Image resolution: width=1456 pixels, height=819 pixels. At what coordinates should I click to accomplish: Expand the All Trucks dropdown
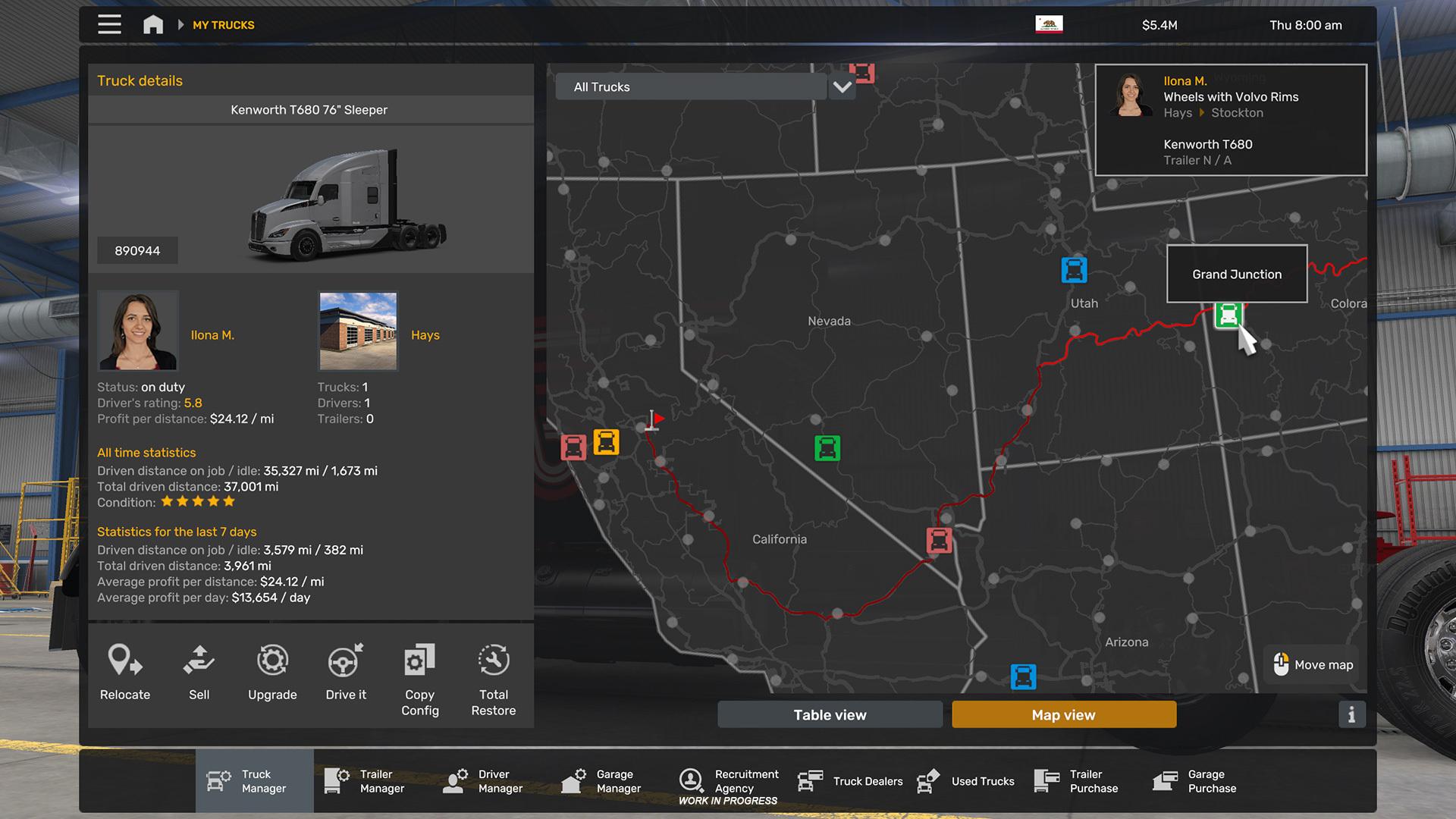[691, 87]
